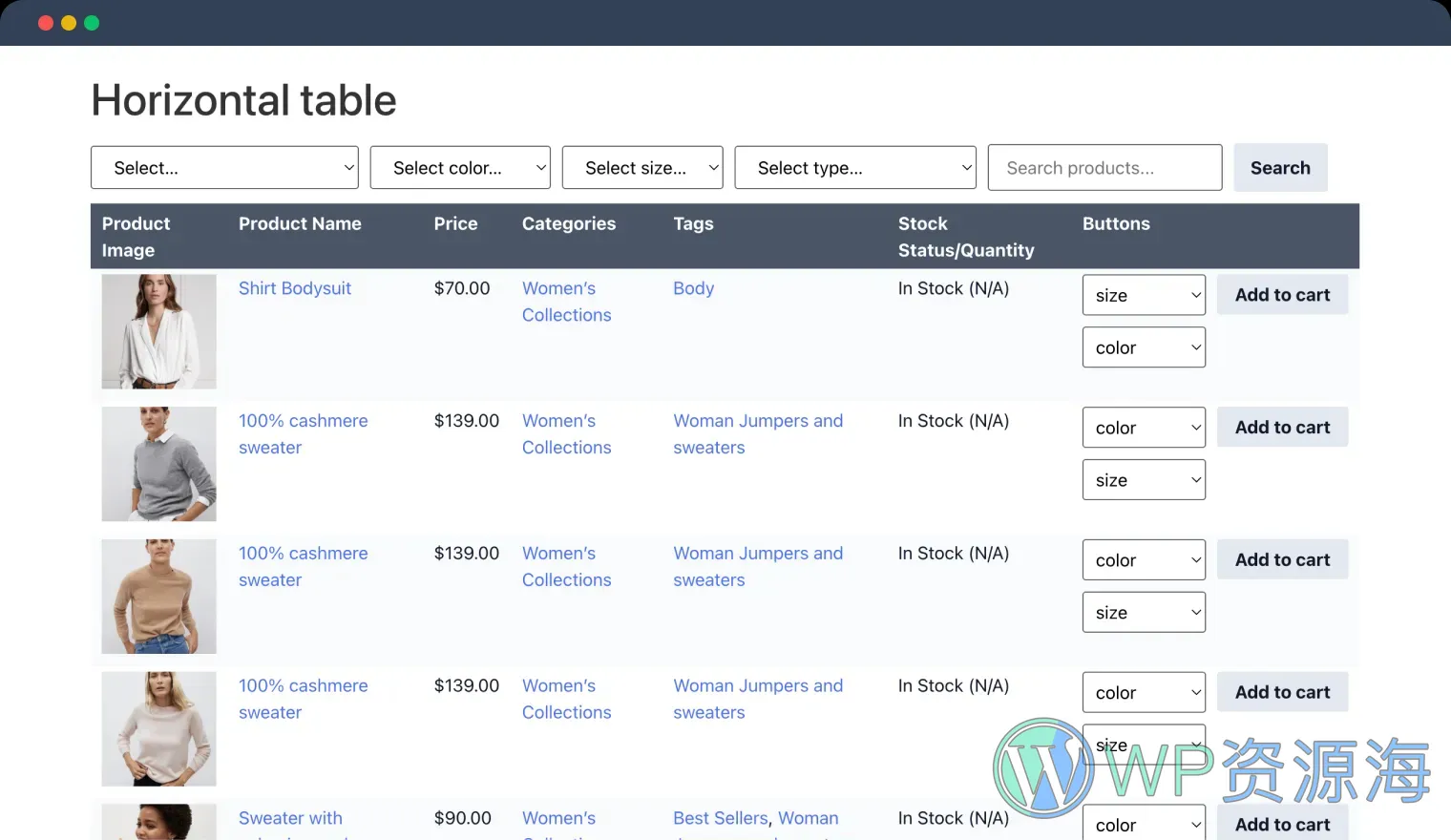Open the Sweater with product link

pos(290,818)
